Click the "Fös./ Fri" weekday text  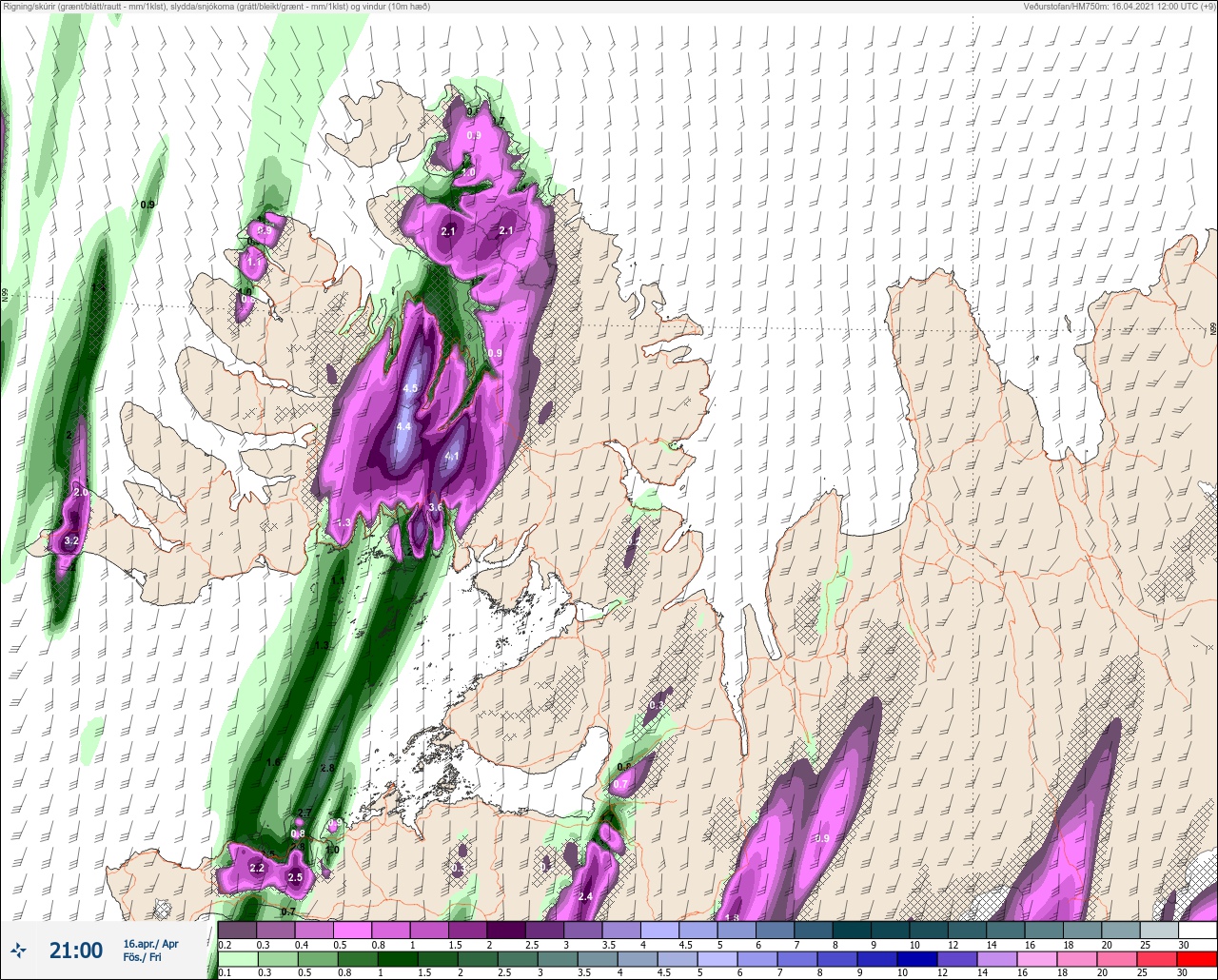[142, 957]
